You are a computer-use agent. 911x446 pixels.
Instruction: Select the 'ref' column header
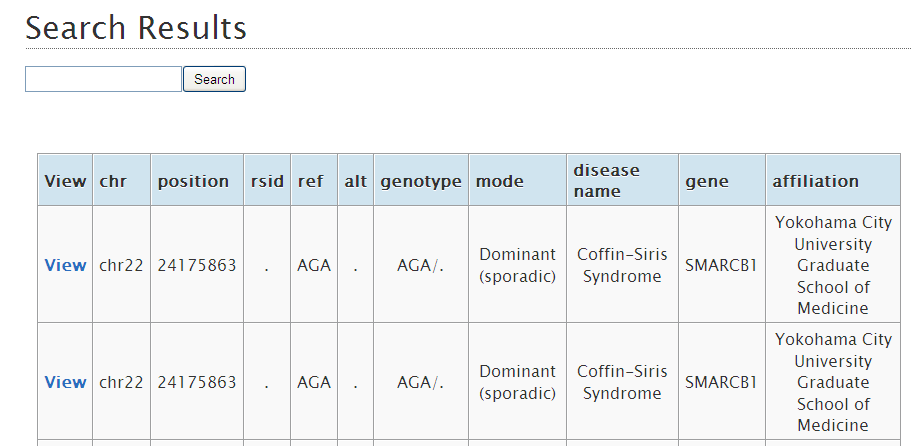314,180
